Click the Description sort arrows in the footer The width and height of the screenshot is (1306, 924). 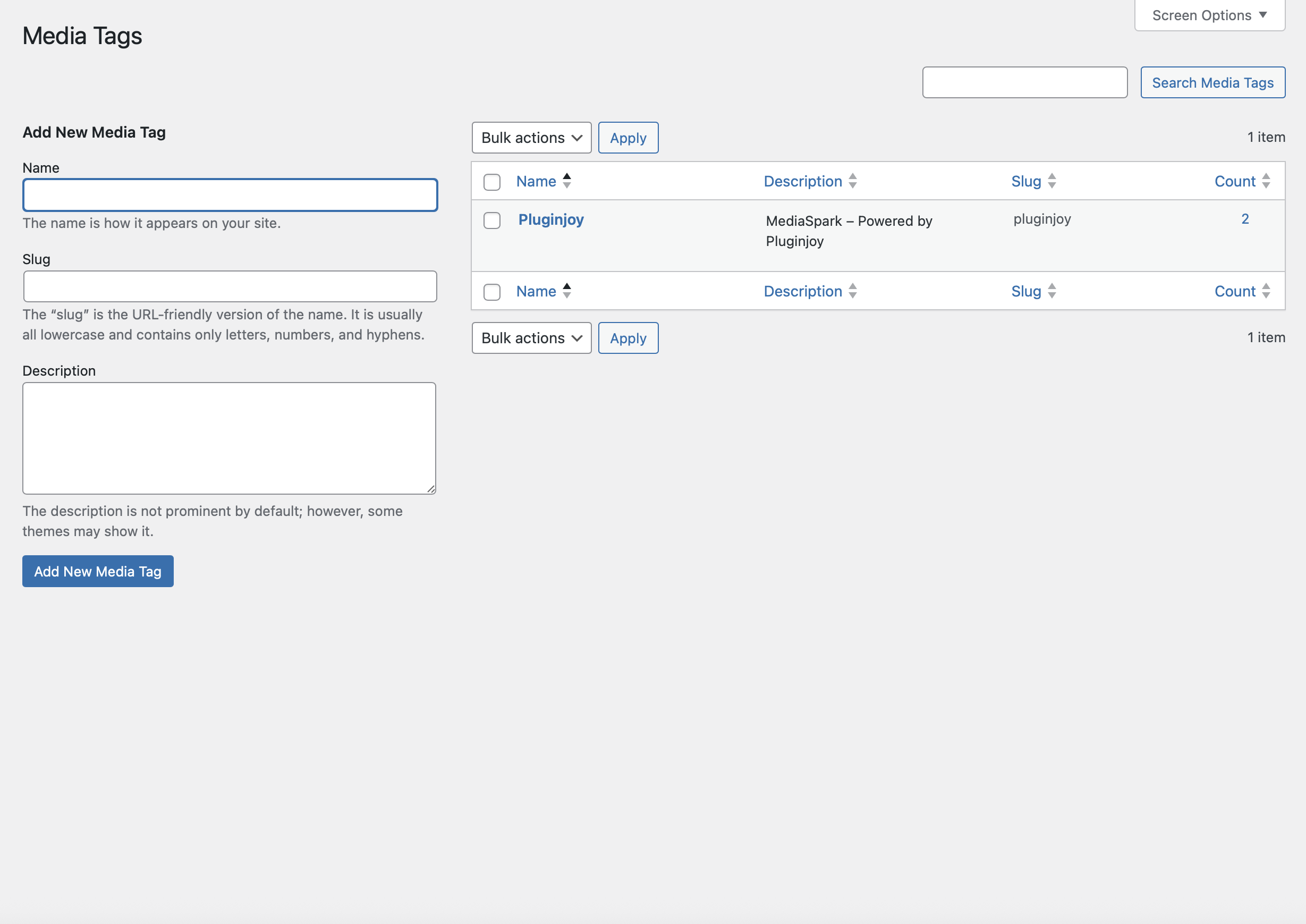[x=852, y=291]
